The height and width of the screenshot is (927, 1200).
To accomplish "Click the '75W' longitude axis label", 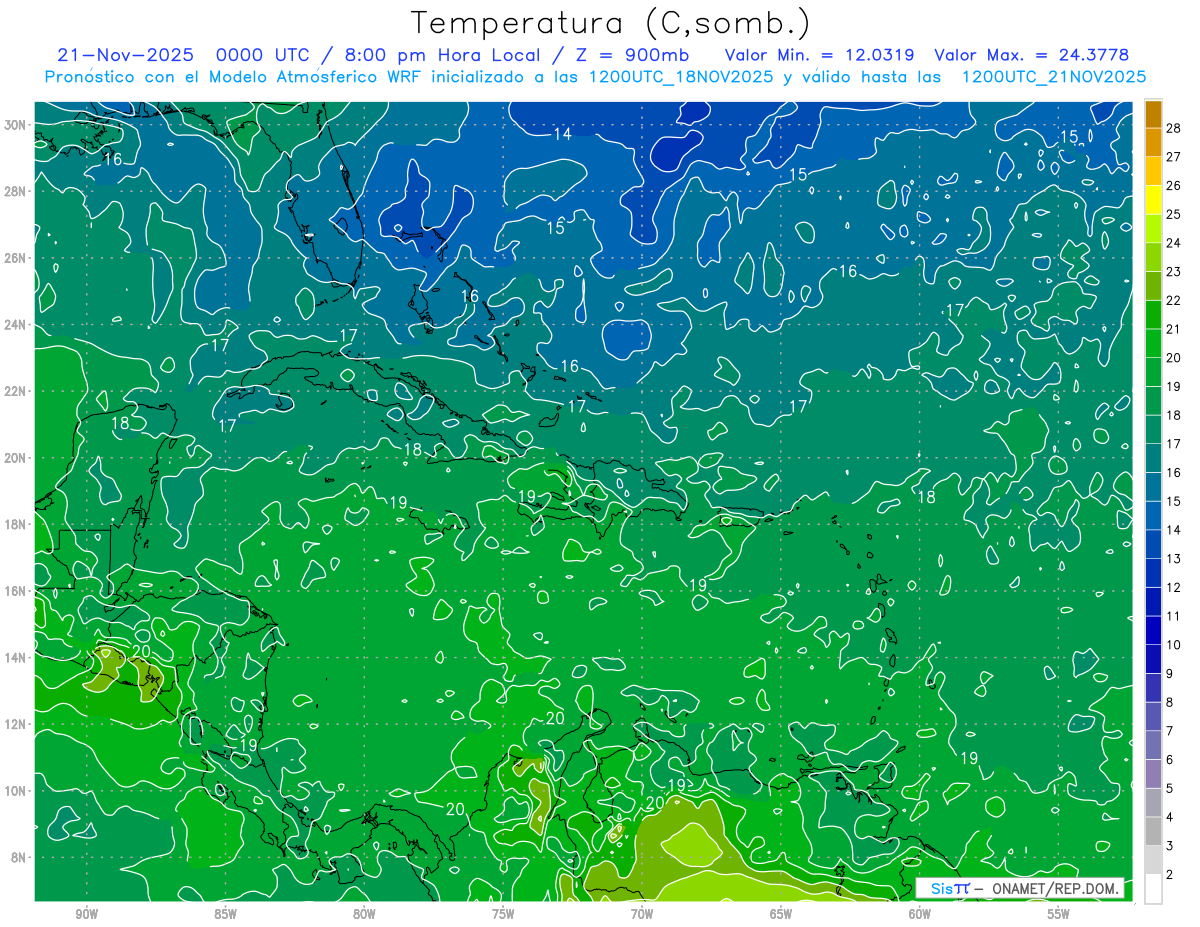I will pyautogui.click(x=503, y=914).
